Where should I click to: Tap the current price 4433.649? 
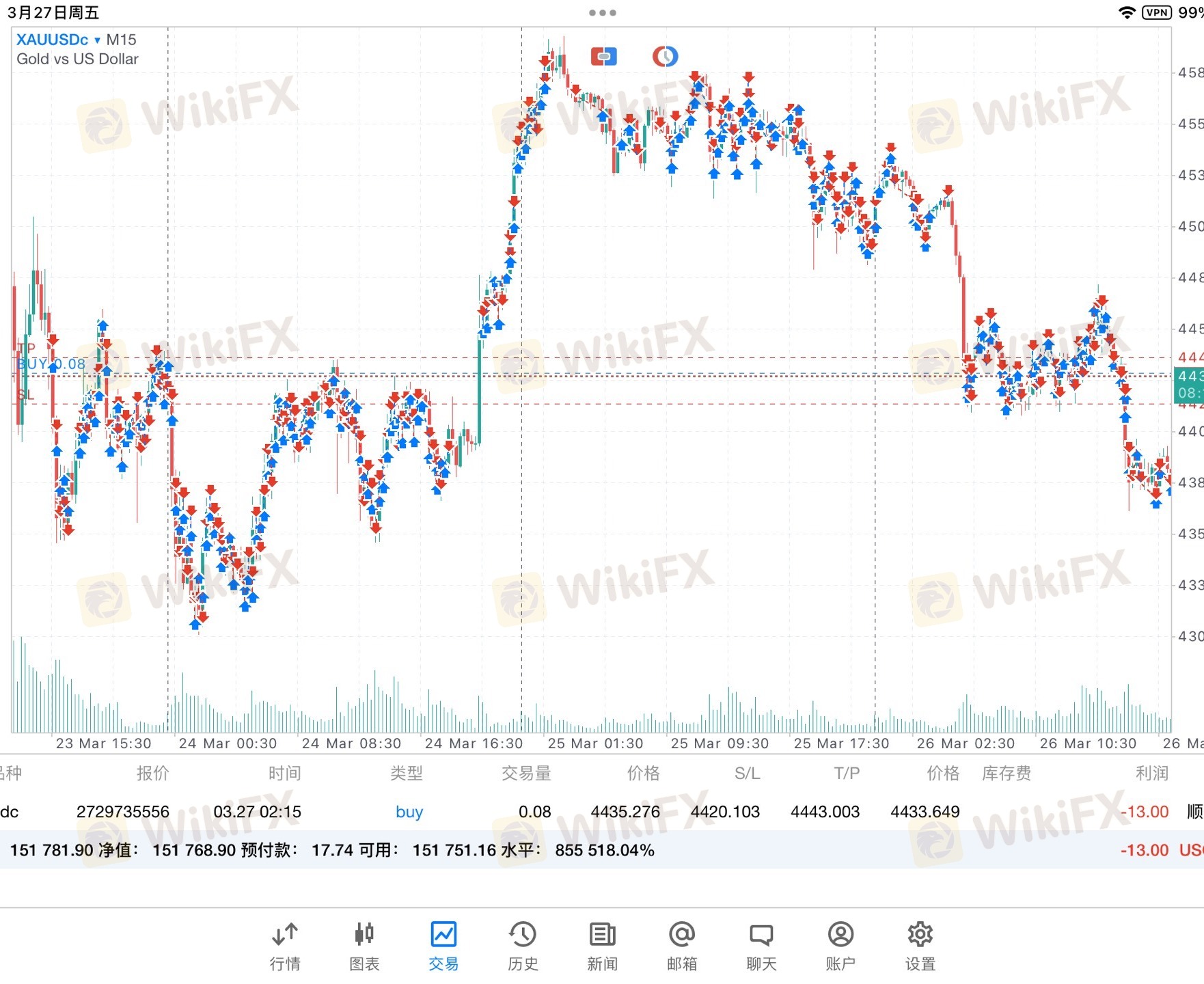(x=925, y=812)
